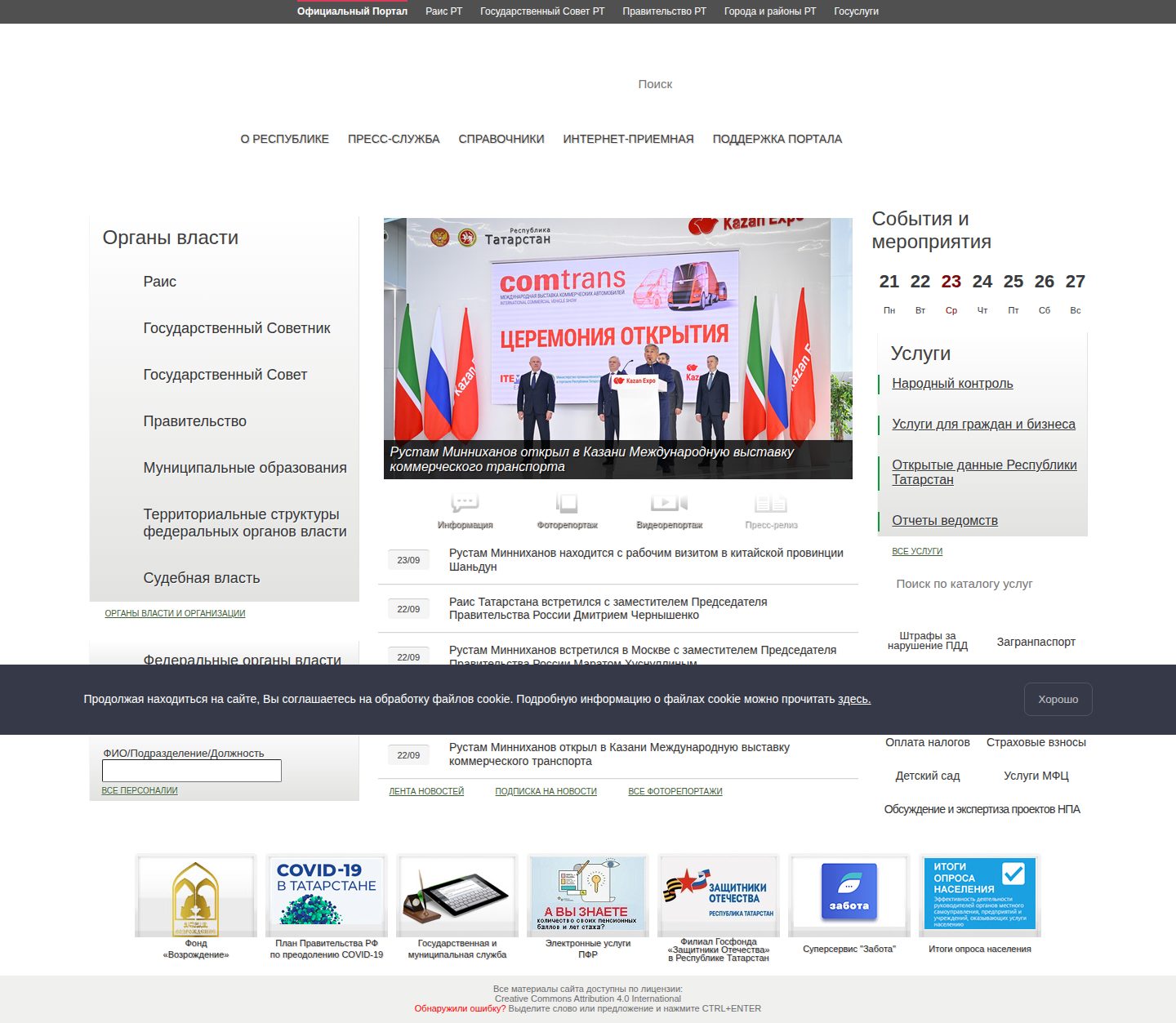The image size is (1176, 1023).
Task: Focus the Поиск по каталогу услуг field
Action: (982, 584)
